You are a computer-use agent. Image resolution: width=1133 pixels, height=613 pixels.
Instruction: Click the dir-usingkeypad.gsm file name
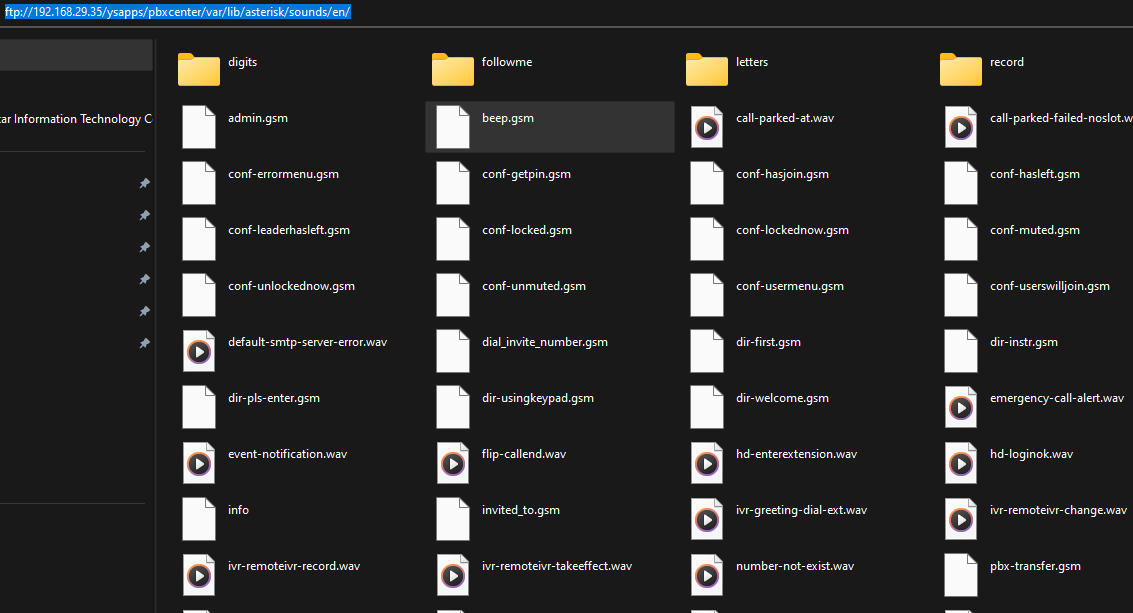538,398
